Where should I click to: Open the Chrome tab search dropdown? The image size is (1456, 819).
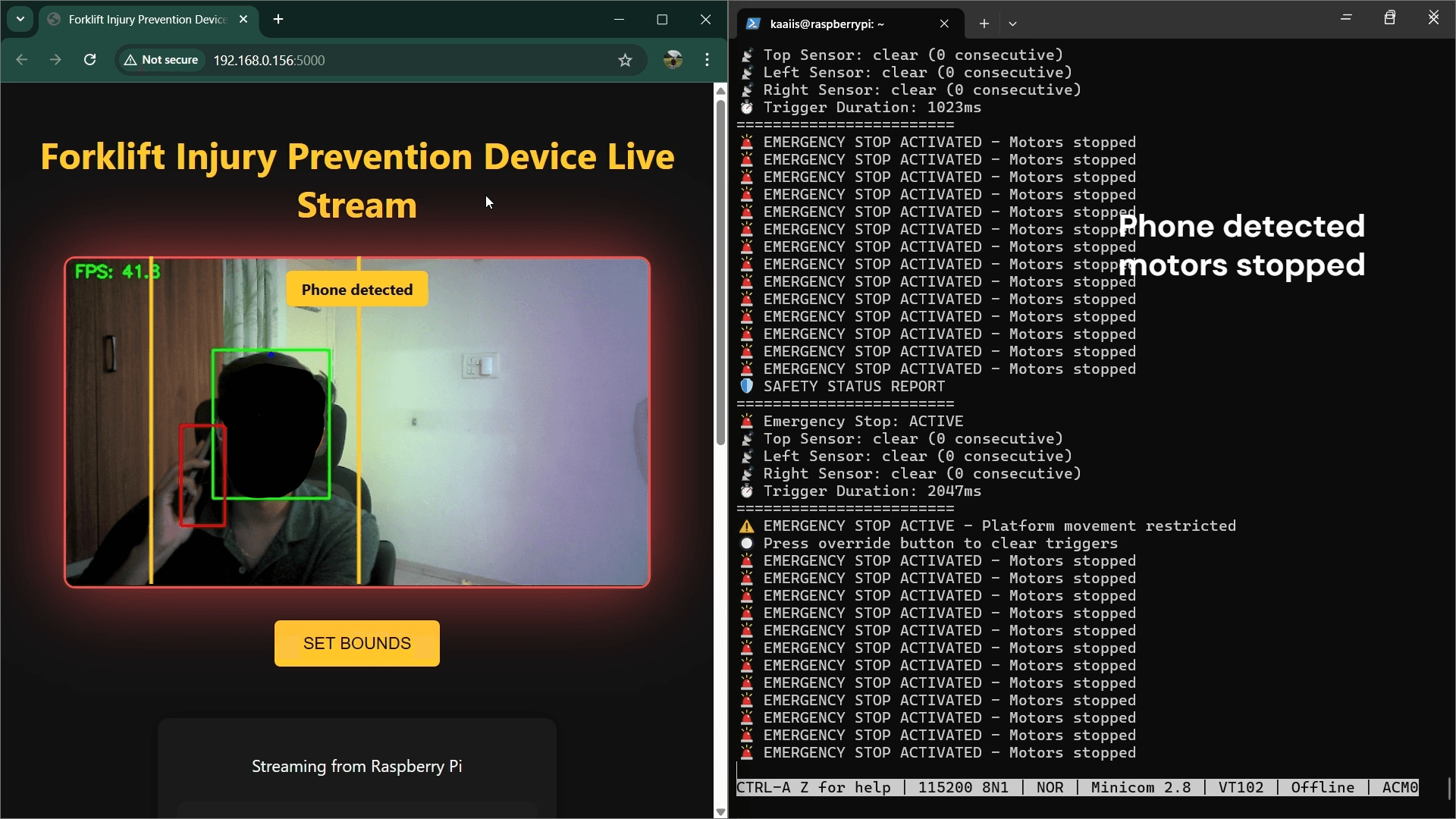coord(20,19)
